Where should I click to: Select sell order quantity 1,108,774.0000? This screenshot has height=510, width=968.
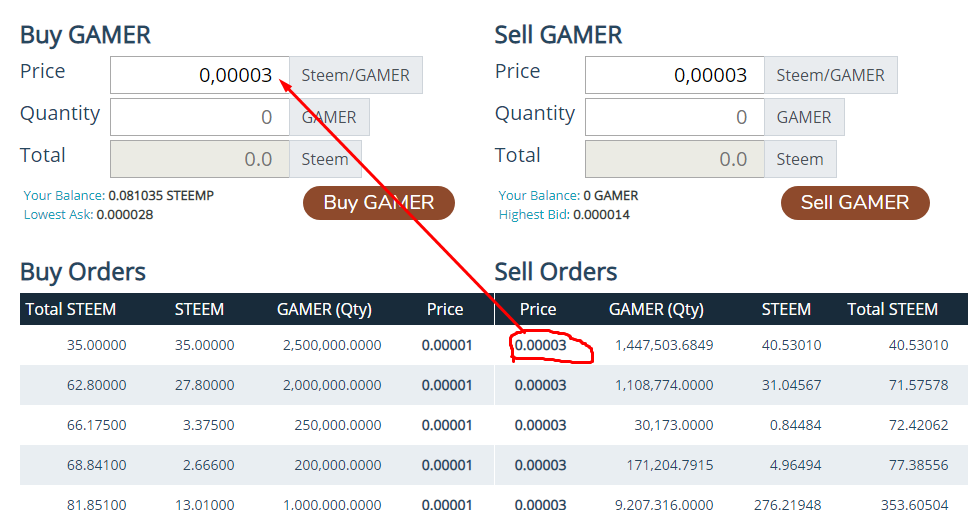click(x=664, y=385)
